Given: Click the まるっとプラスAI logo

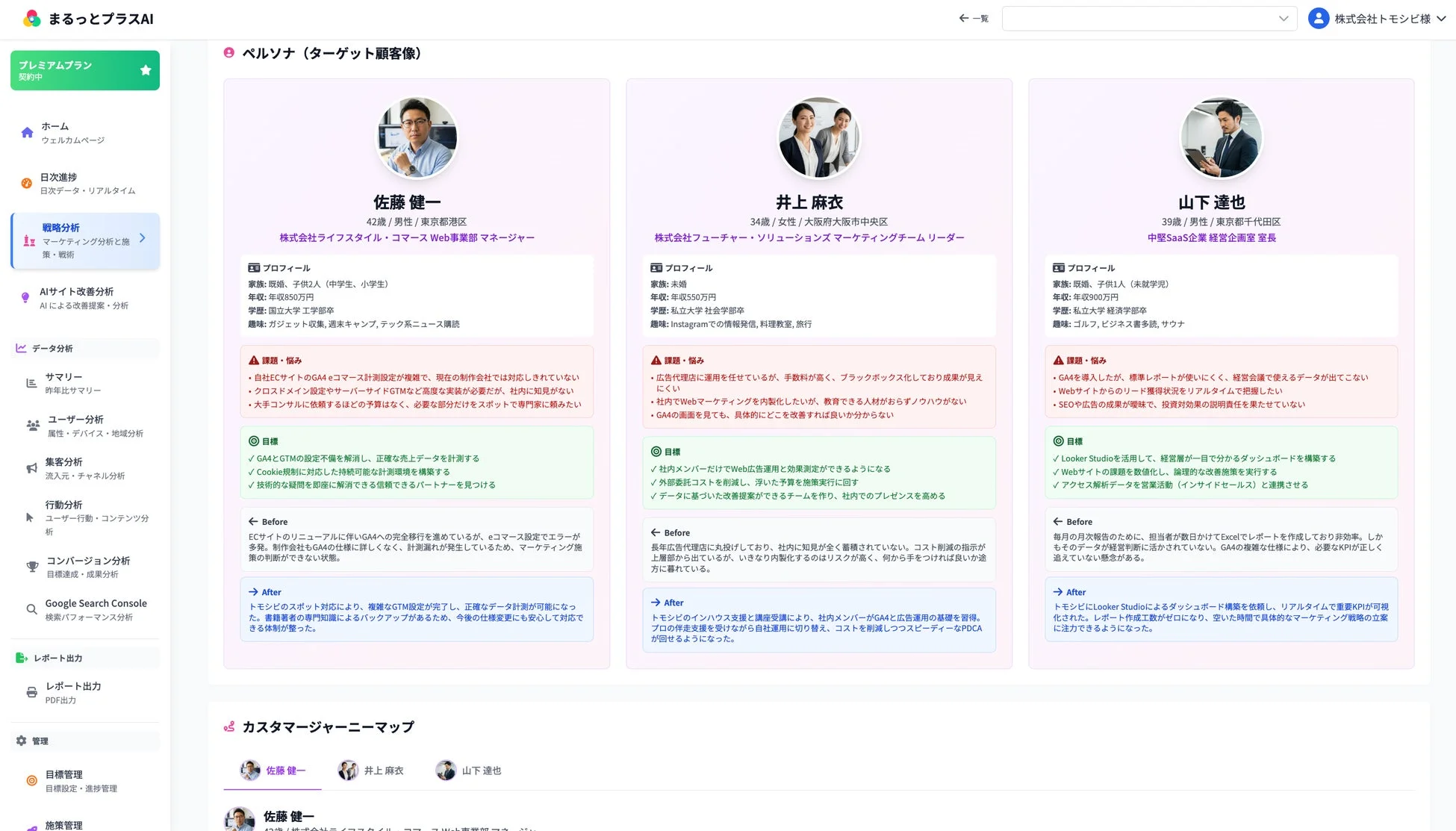Looking at the screenshot, I should click(x=90, y=19).
